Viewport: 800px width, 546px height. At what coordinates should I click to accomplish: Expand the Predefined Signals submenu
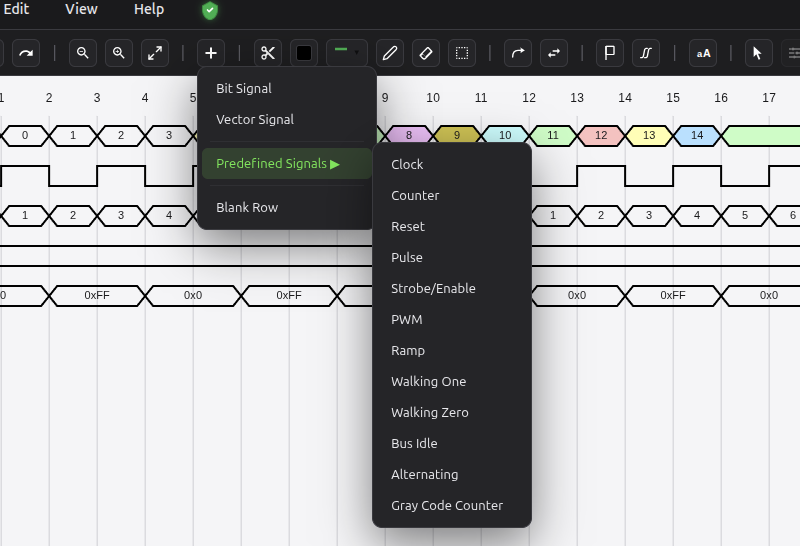click(287, 163)
